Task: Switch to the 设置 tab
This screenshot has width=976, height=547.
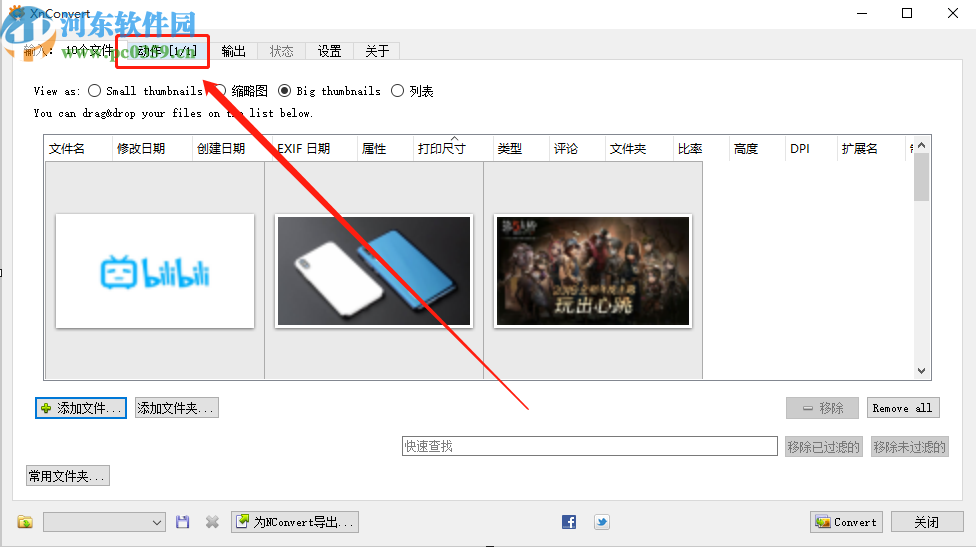Action: (329, 51)
